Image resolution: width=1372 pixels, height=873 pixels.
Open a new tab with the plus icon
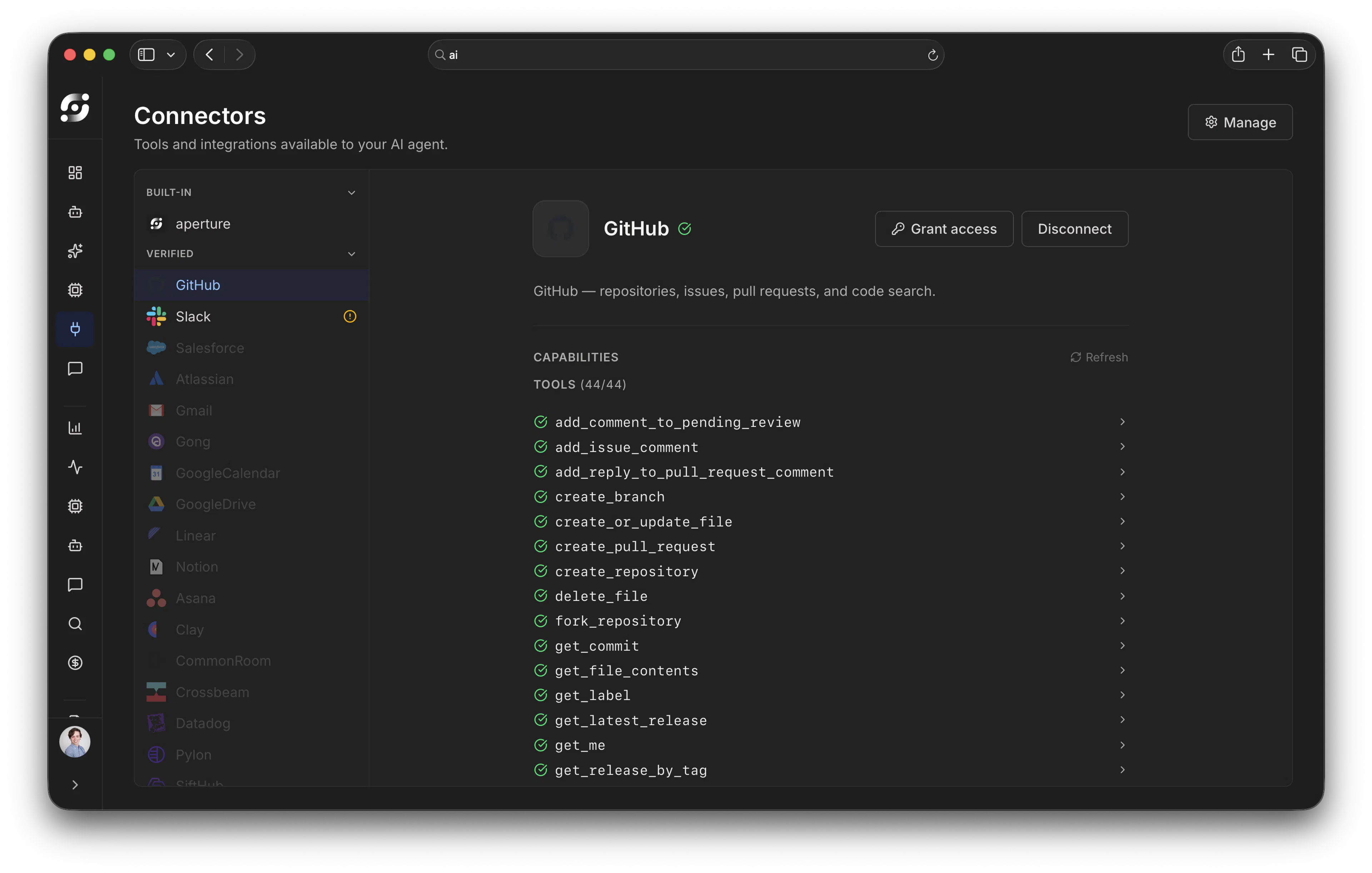1268,55
